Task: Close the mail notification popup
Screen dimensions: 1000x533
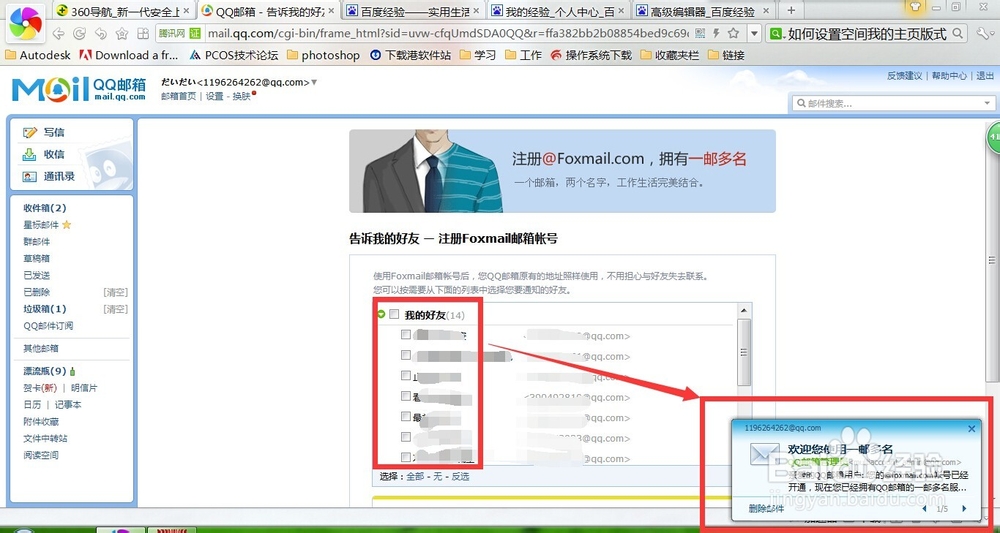Action: [x=971, y=428]
